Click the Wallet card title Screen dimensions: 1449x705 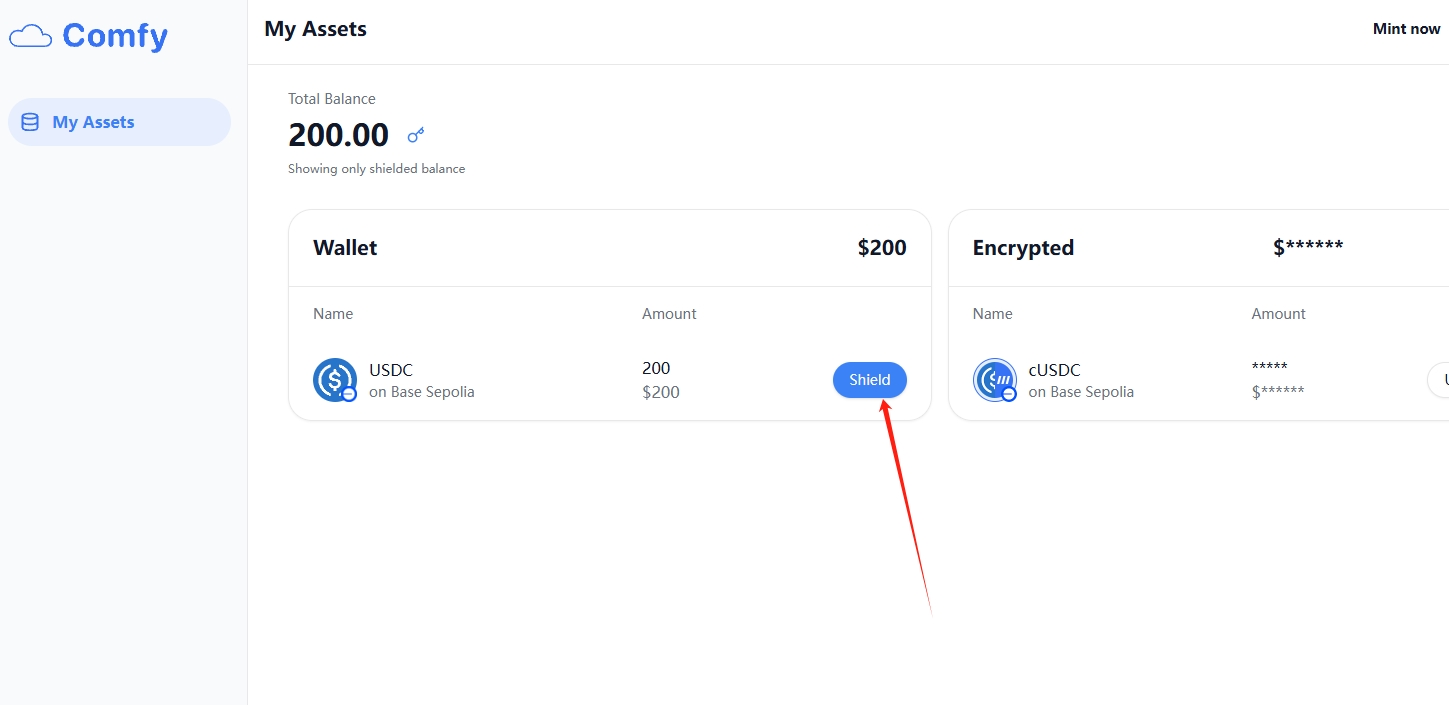344,247
